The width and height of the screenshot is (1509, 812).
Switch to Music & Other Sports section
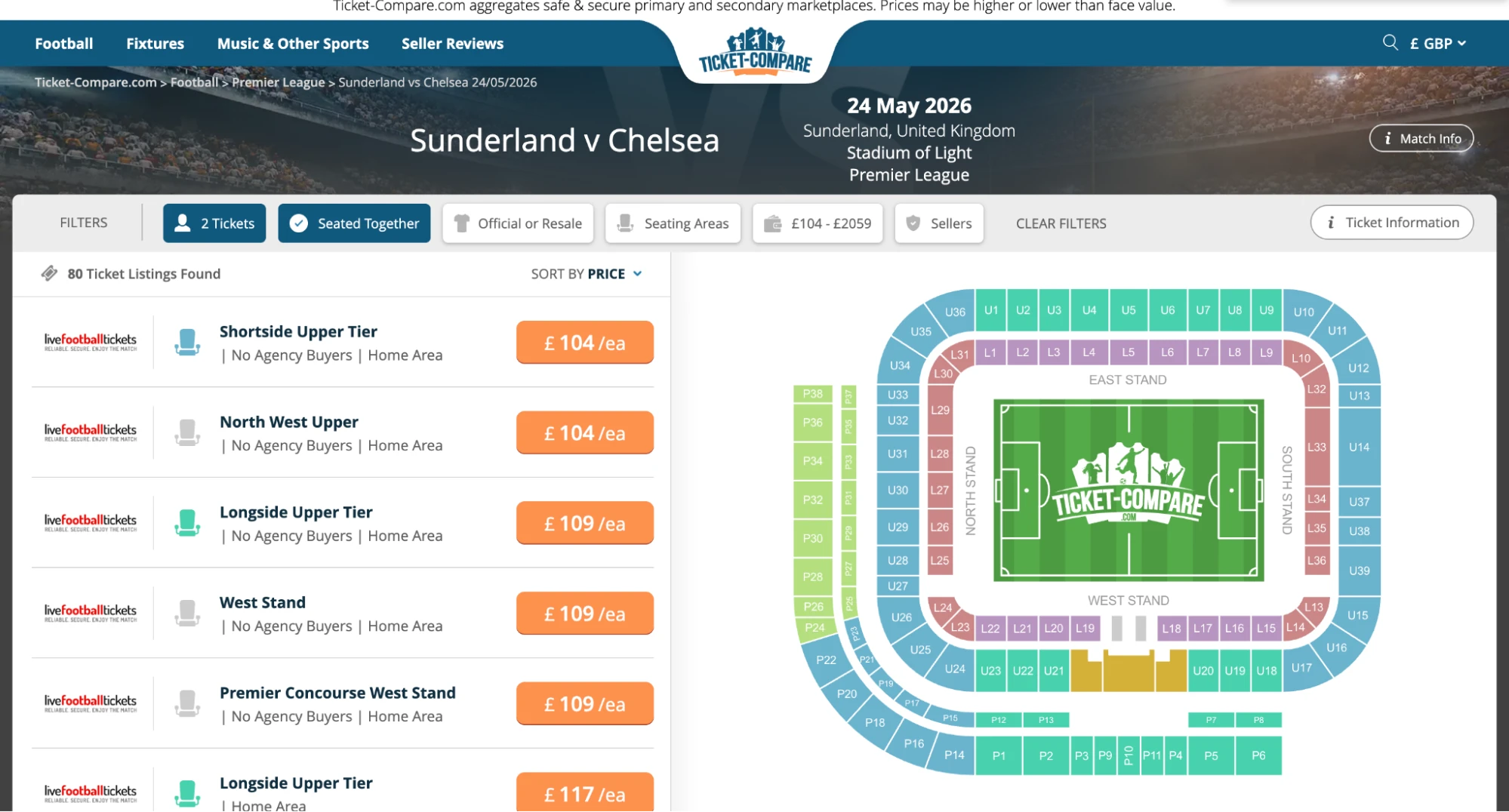[x=293, y=43]
